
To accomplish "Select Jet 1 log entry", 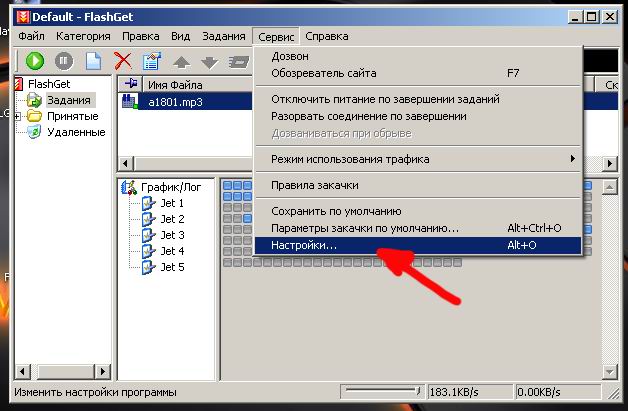I will 172,203.
